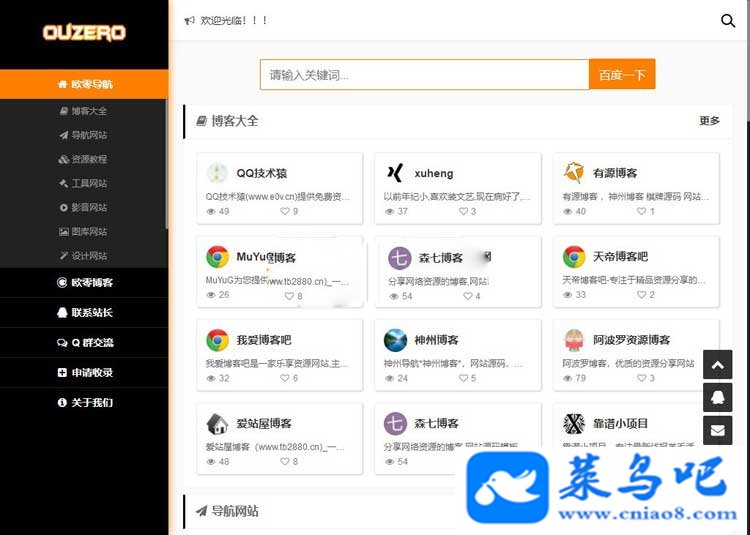Click the QQ技术猿 description text
750x535 pixels.
[x=277, y=197]
